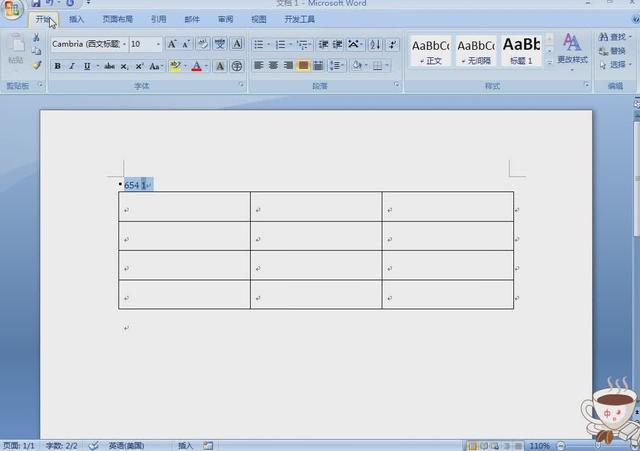Increase font size with Grow Font

pos(172,44)
